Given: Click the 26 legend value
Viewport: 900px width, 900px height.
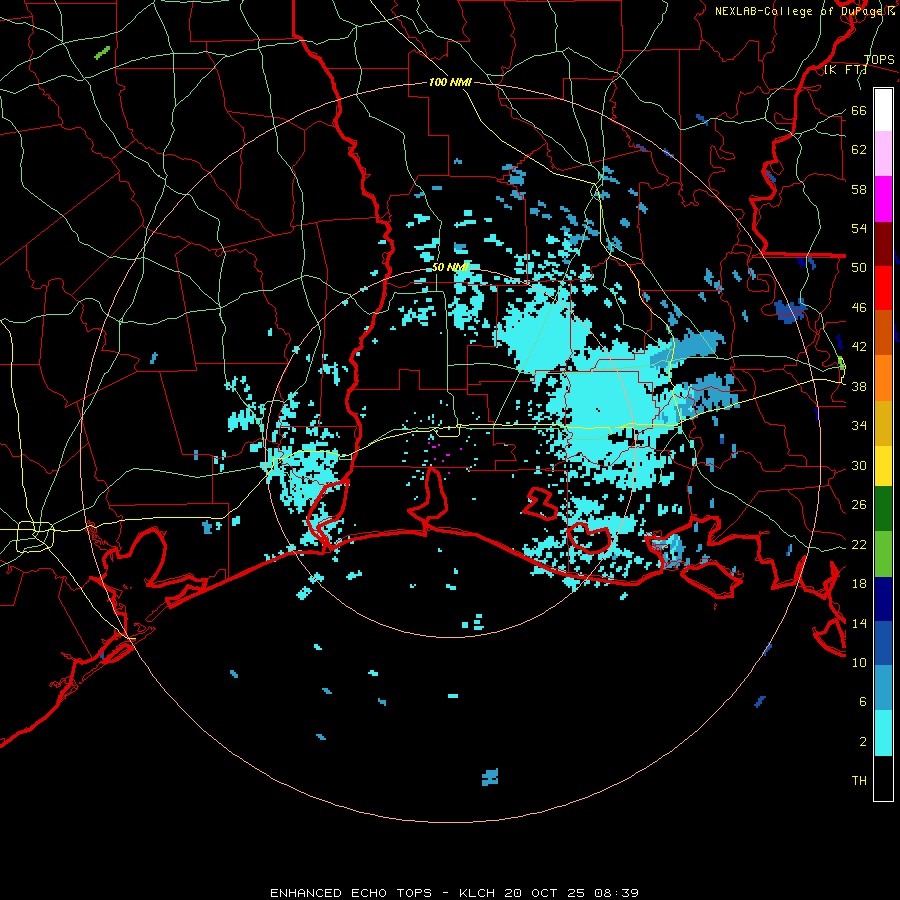Looking at the screenshot, I should (859, 505).
